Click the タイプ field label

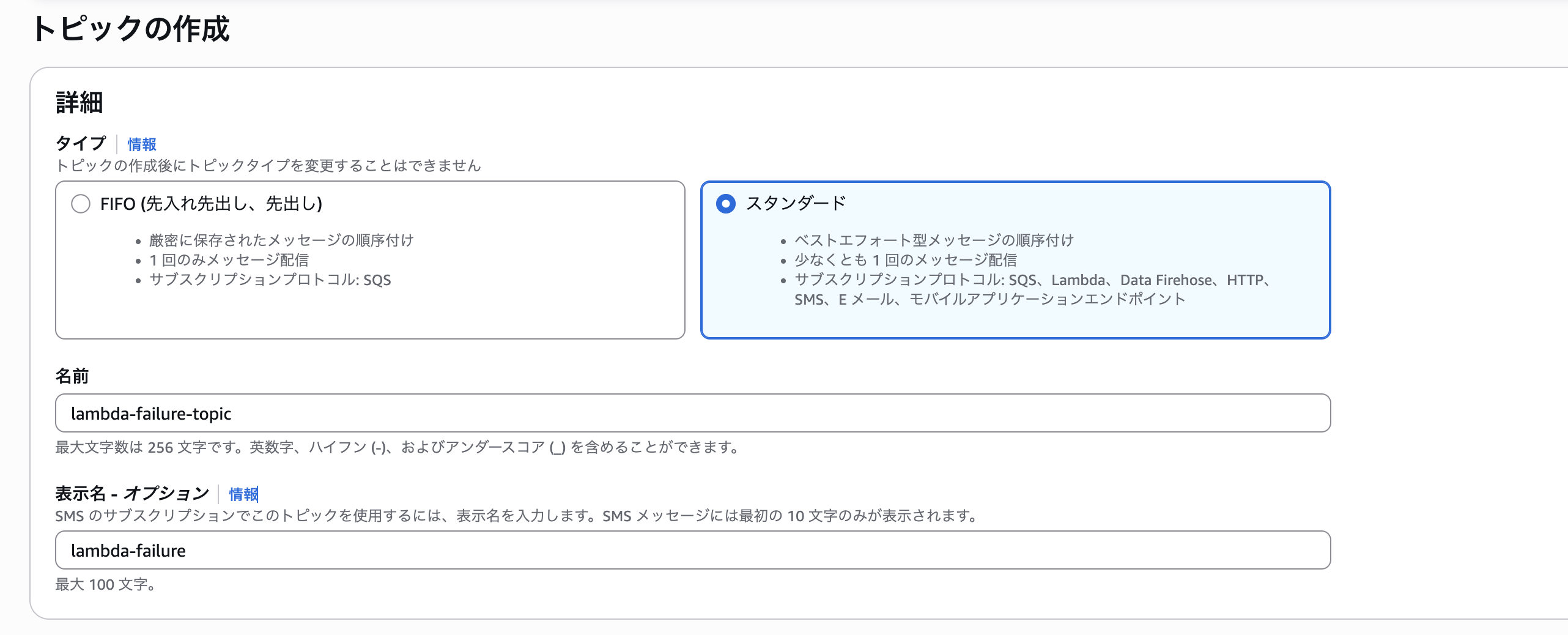[x=81, y=144]
